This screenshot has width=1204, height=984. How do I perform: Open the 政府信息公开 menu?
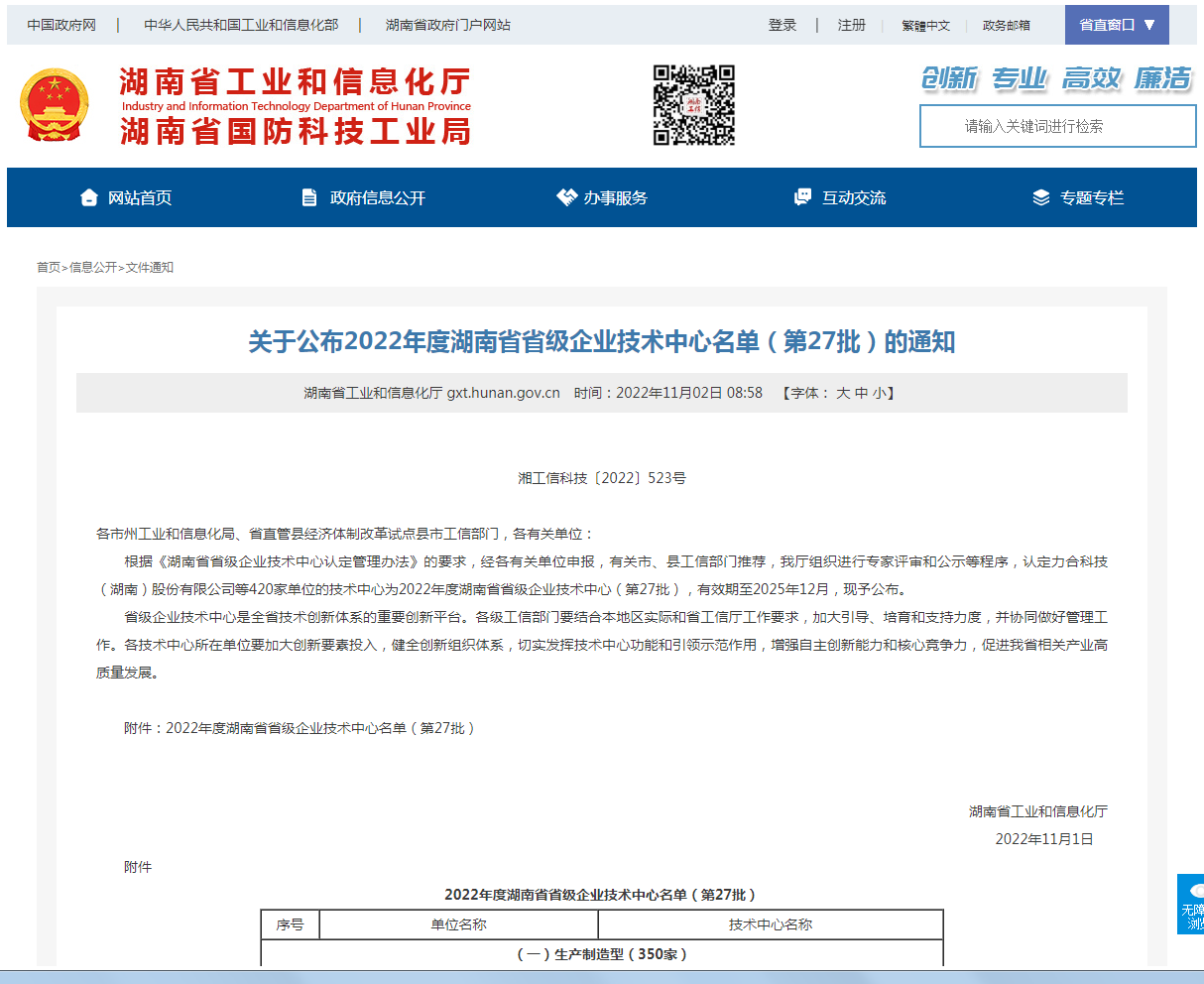(378, 197)
